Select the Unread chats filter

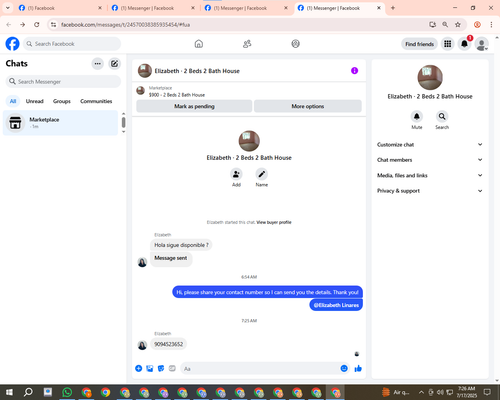click(35, 101)
